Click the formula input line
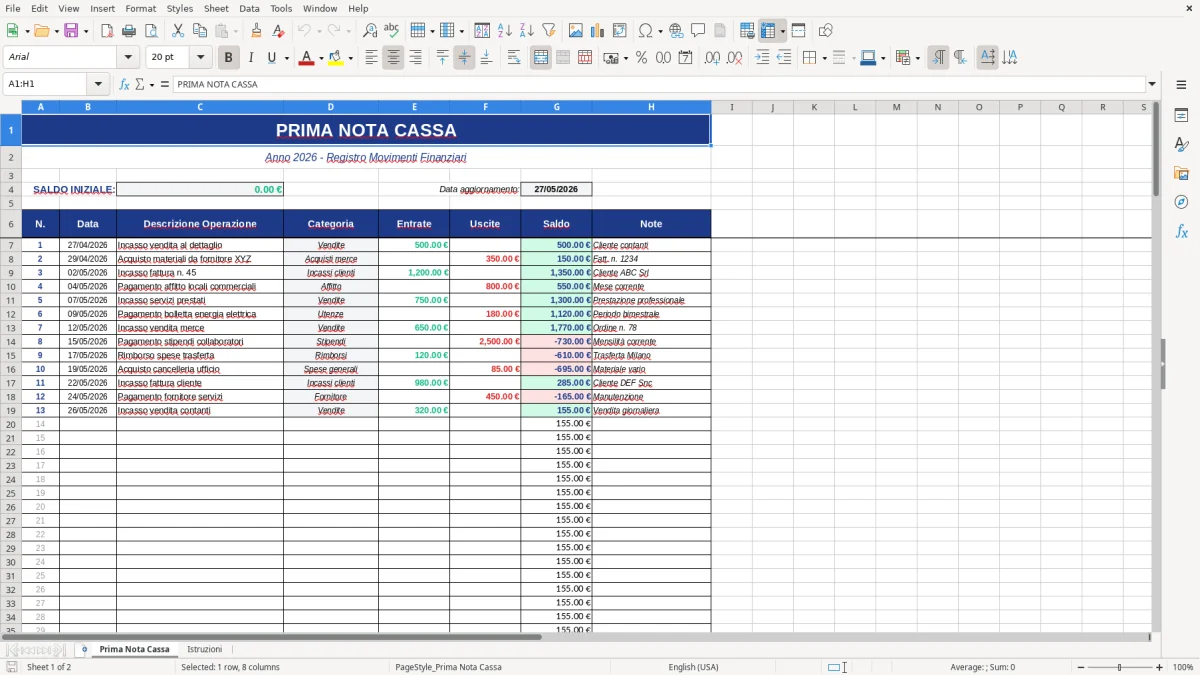Image resolution: width=1200 pixels, height=675 pixels. tap(660, 85)
